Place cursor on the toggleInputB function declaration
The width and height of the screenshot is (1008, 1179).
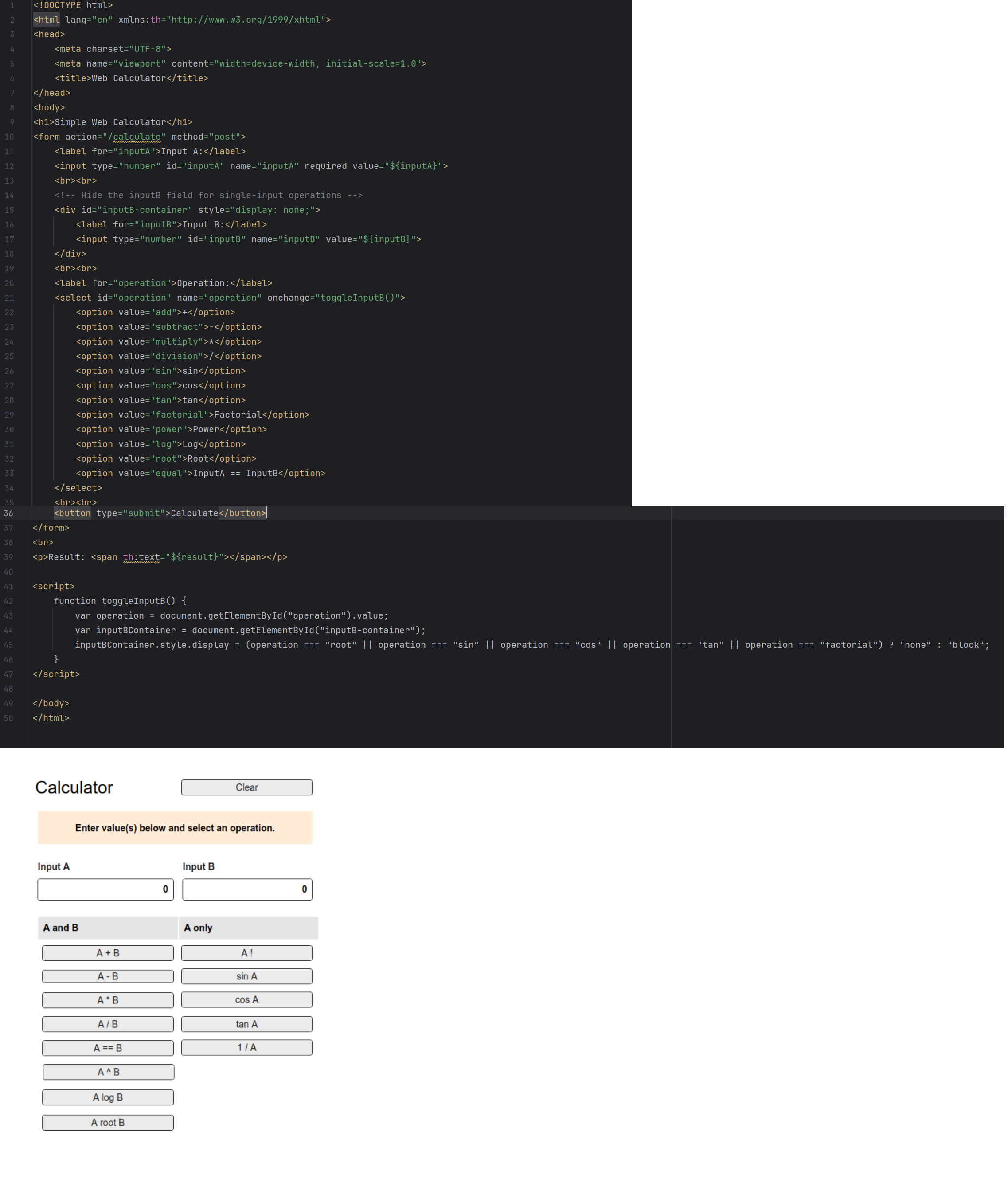coord(131,600)
